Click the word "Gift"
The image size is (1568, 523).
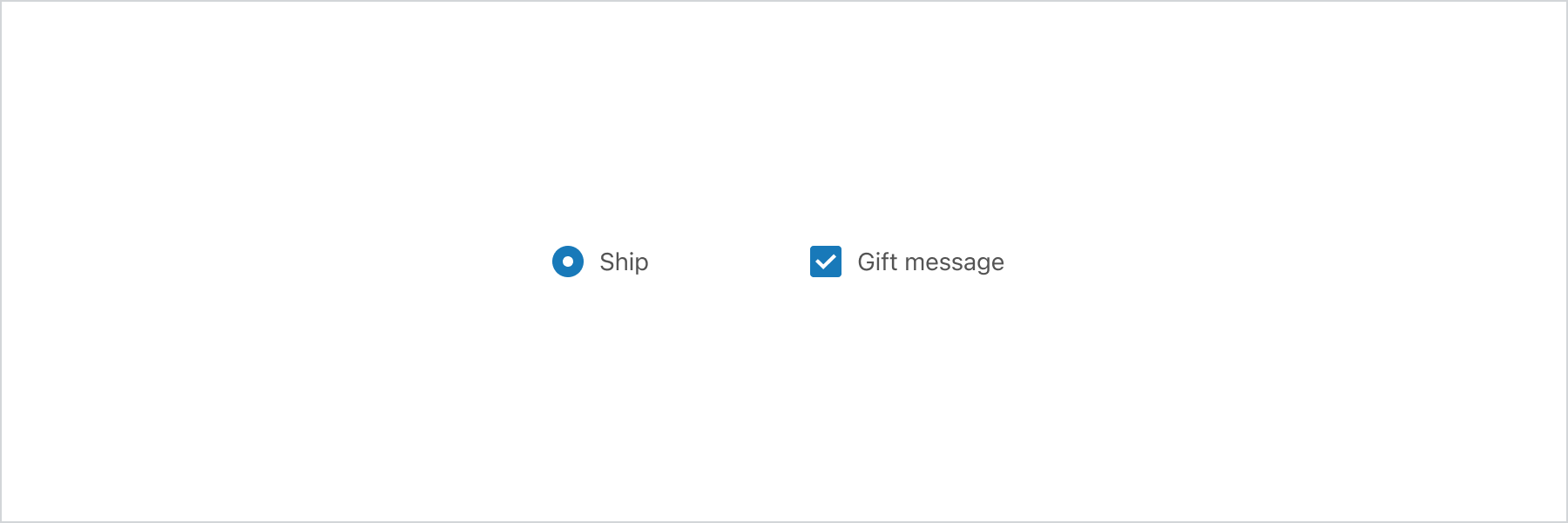pos(877,261)
